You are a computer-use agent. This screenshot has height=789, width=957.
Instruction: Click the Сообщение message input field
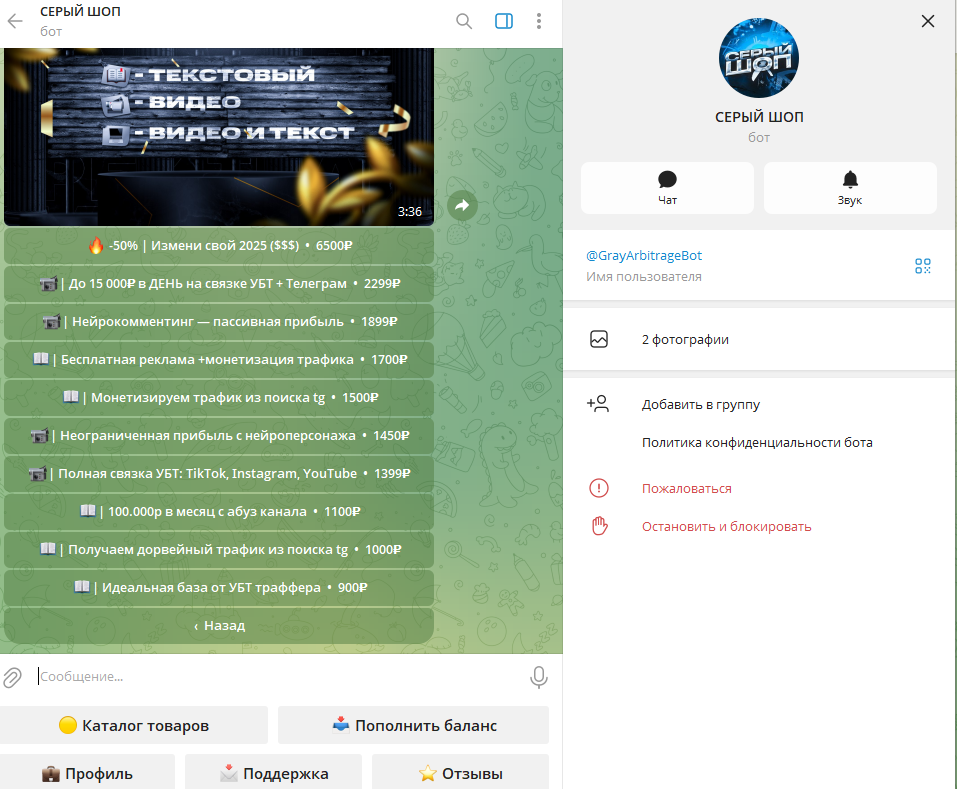(x=280, y=677)
